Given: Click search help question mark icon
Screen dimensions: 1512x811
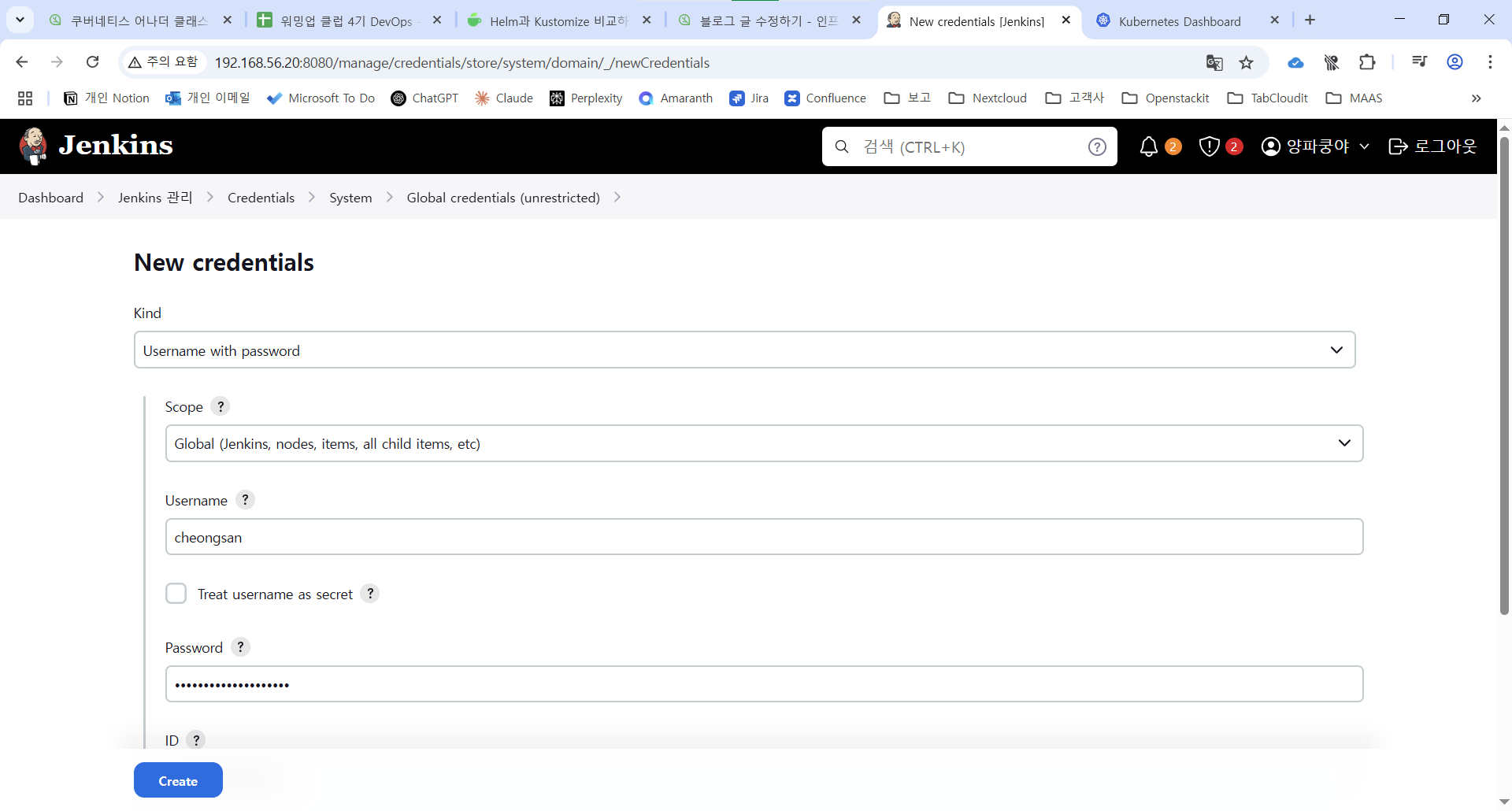Looking at the screenshot, I should point(1097,146).
